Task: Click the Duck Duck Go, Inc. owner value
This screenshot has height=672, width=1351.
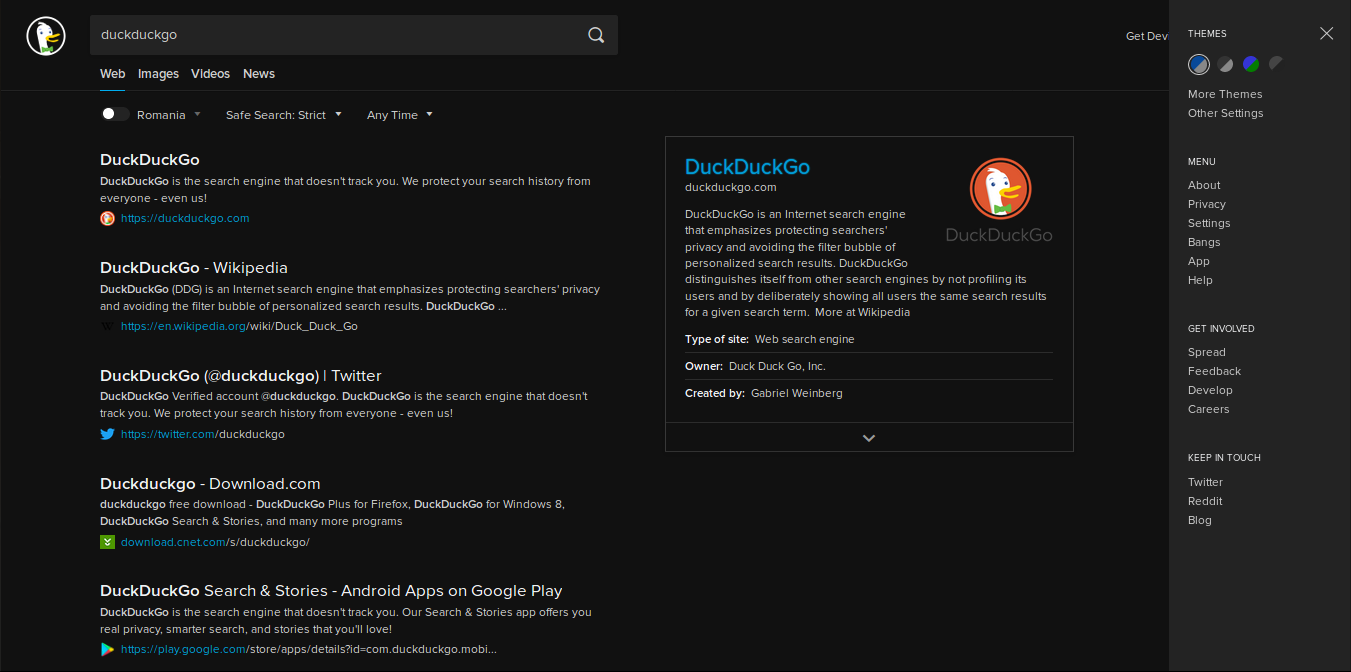Action: pos(777,366)
